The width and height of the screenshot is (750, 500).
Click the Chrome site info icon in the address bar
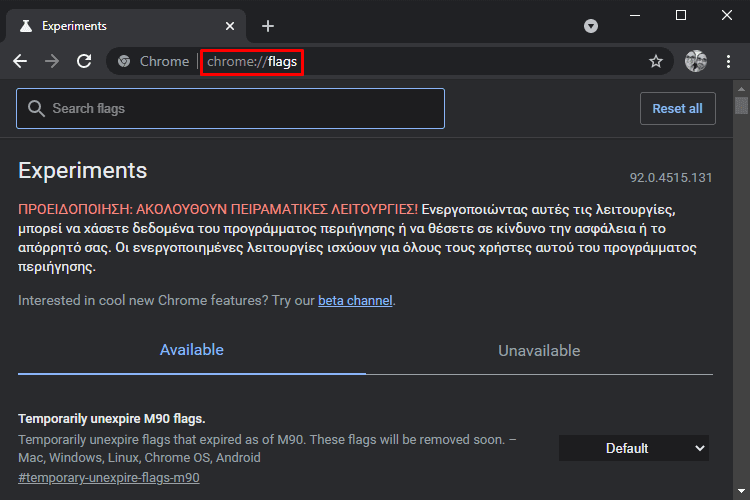(124, 61)
